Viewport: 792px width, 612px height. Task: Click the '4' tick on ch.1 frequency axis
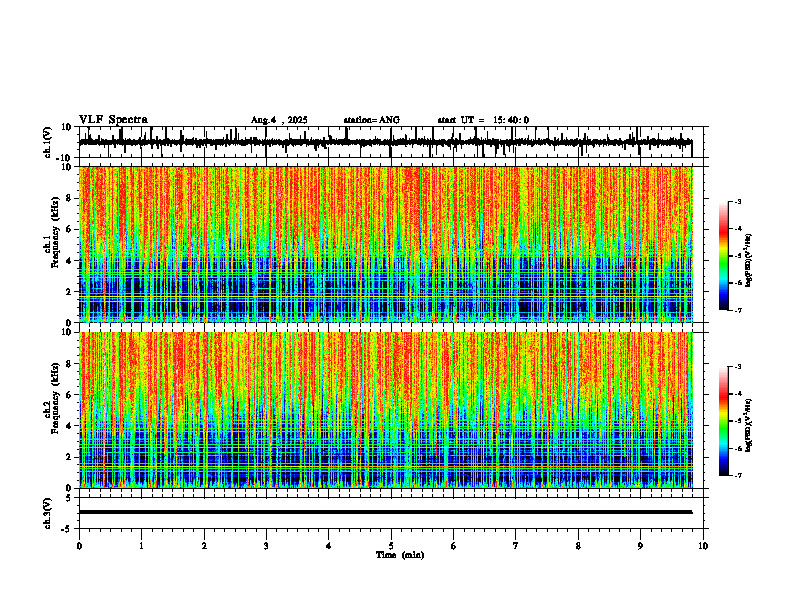point(70,261)
